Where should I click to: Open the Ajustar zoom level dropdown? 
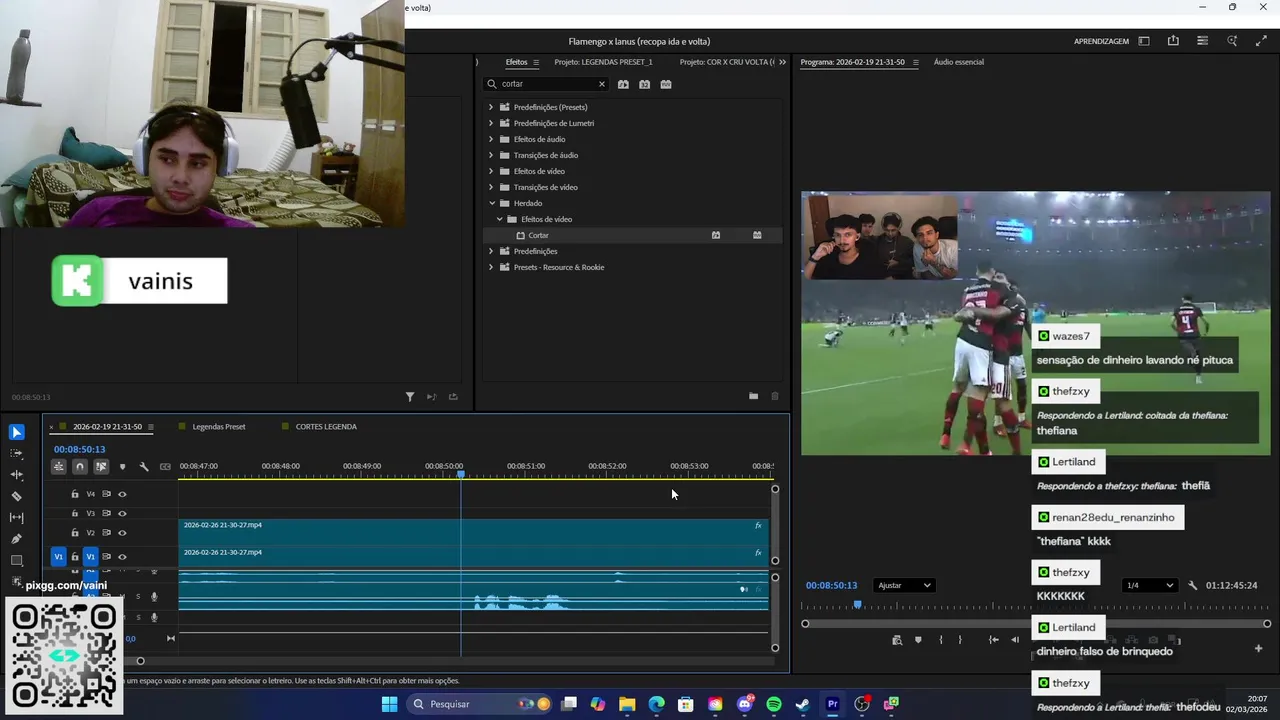[904, 585]
